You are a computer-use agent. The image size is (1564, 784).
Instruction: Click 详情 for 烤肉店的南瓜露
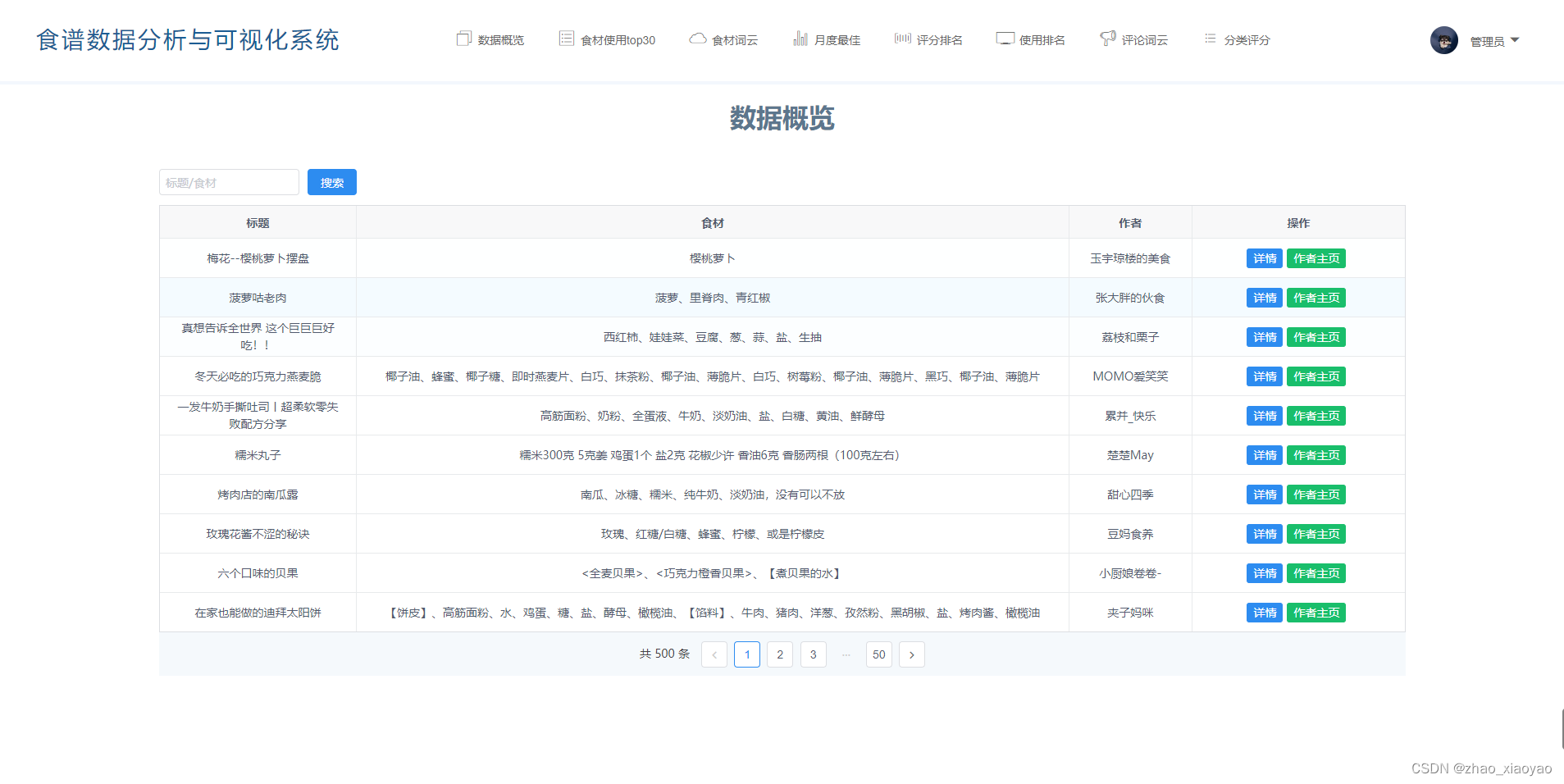(1265, 495)
